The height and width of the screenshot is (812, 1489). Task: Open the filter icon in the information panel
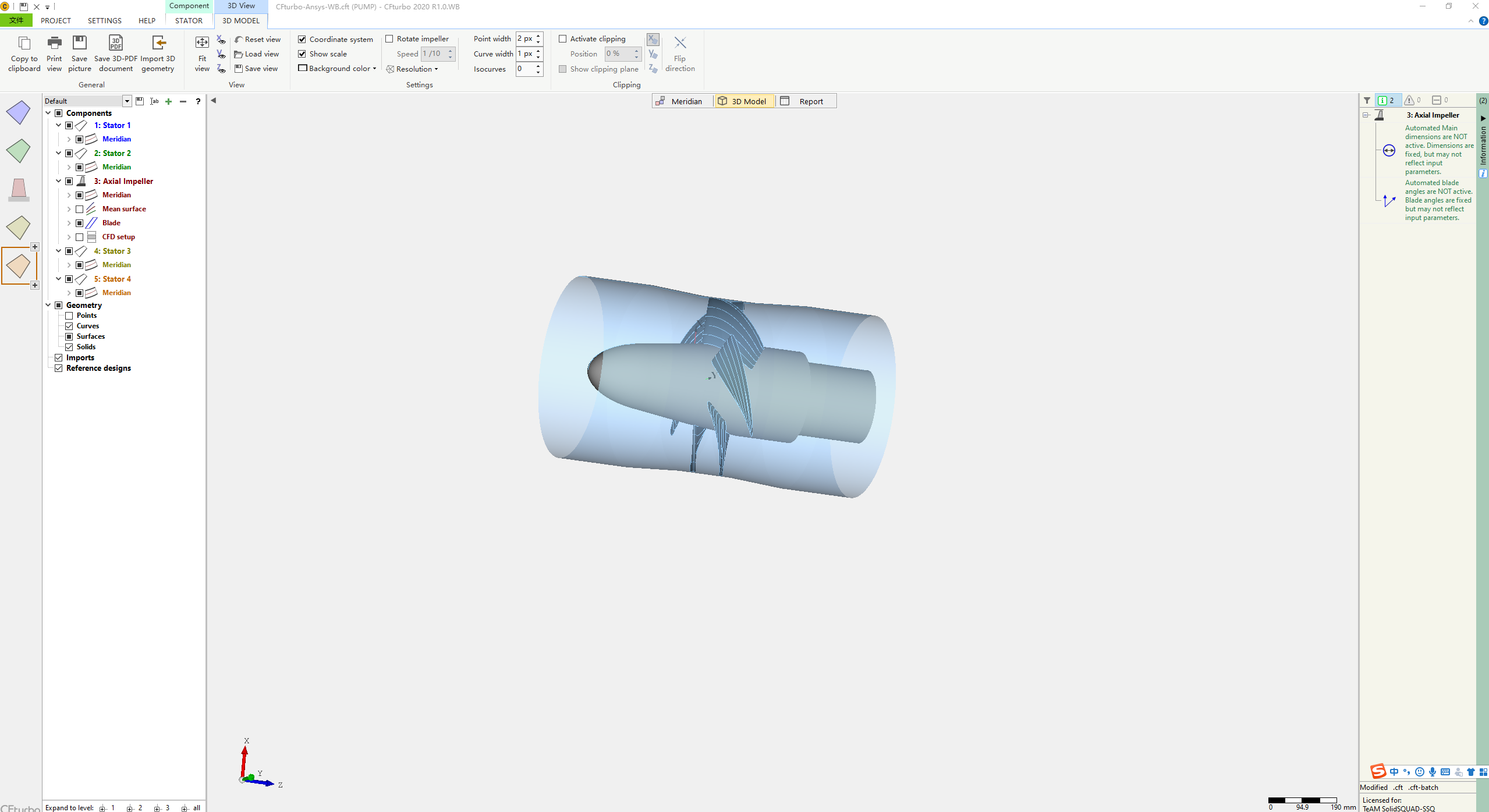click(x=1368, y=100)
